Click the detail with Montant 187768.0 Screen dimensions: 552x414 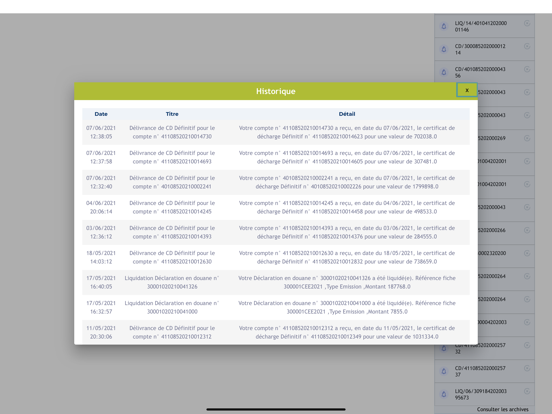tap(347, 282)
